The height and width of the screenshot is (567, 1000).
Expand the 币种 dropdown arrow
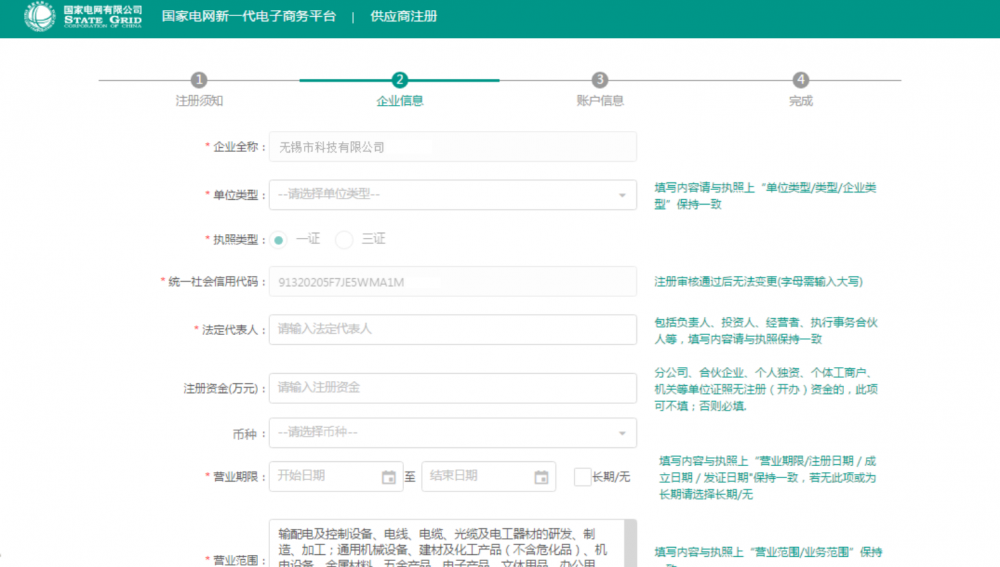[622, 434]
